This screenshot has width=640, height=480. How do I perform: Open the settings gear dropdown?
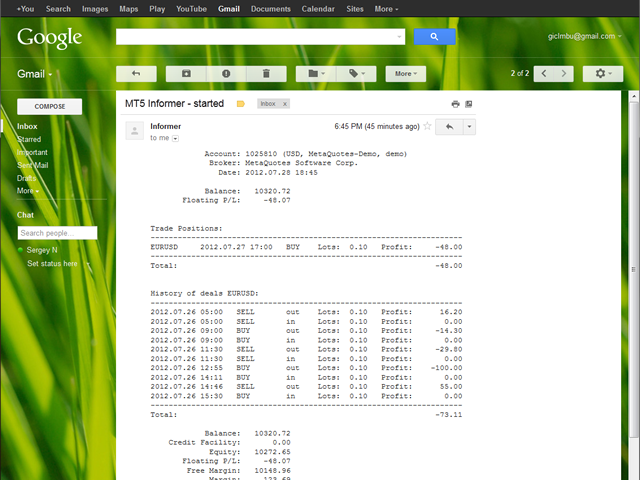tap(604, 74)
